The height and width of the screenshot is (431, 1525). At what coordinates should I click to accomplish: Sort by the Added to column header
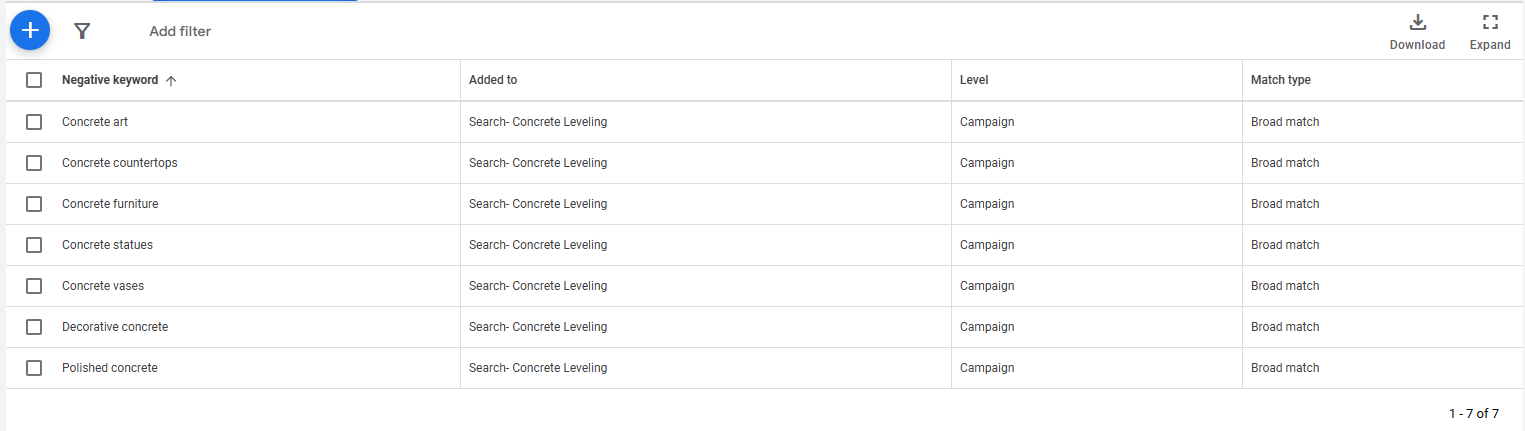point(493,80)
